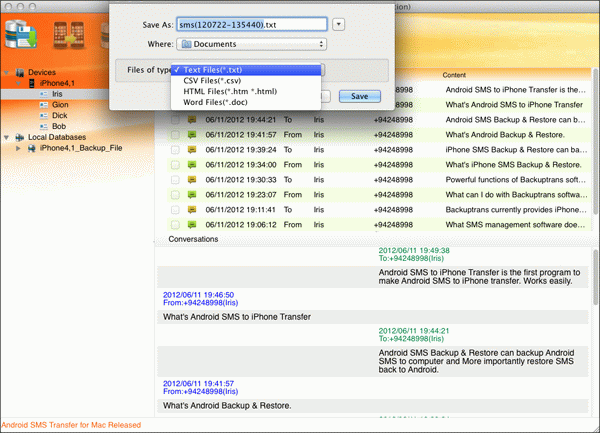Click received message icon at 19:06:12
The height and width of the screenshot is (433, 600).
(x=192, y=225)
